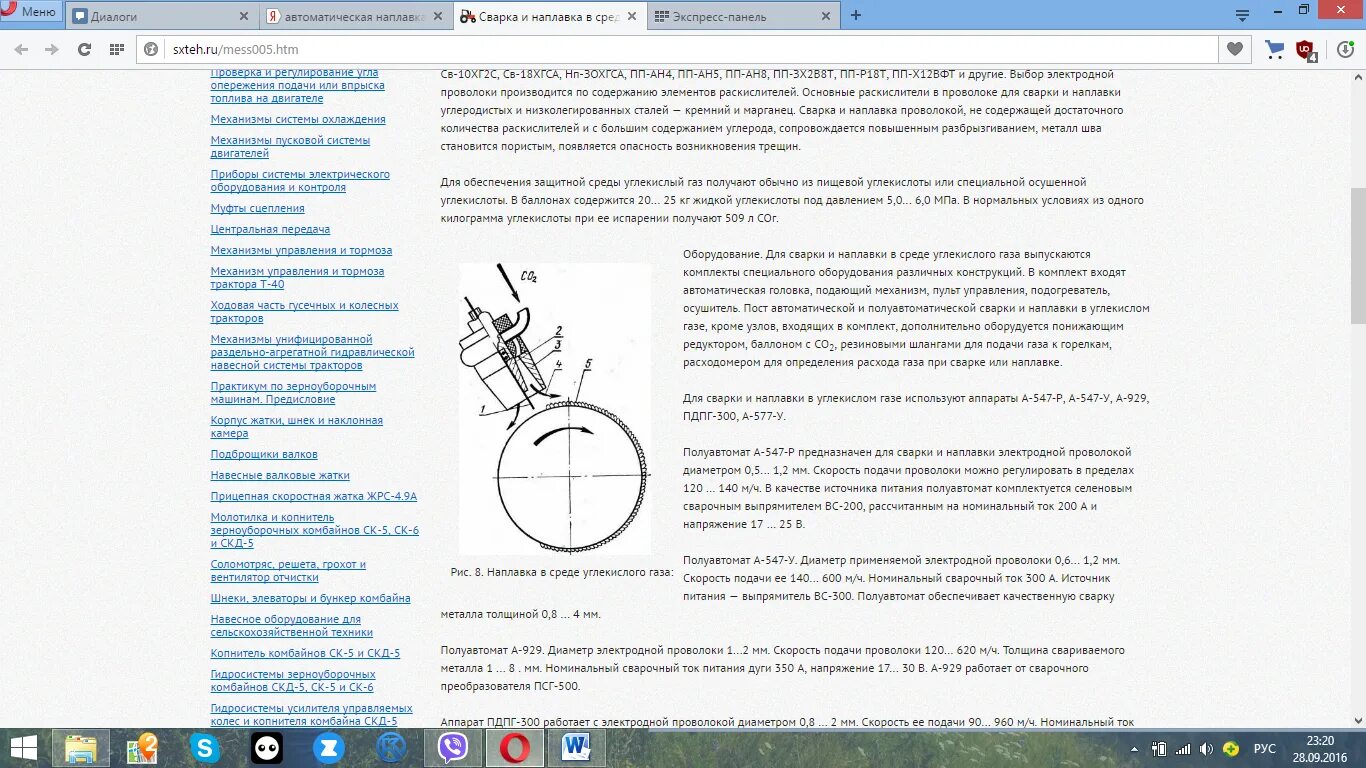
Task: Open a new browser tab with plus
Action: coord(856,16)
